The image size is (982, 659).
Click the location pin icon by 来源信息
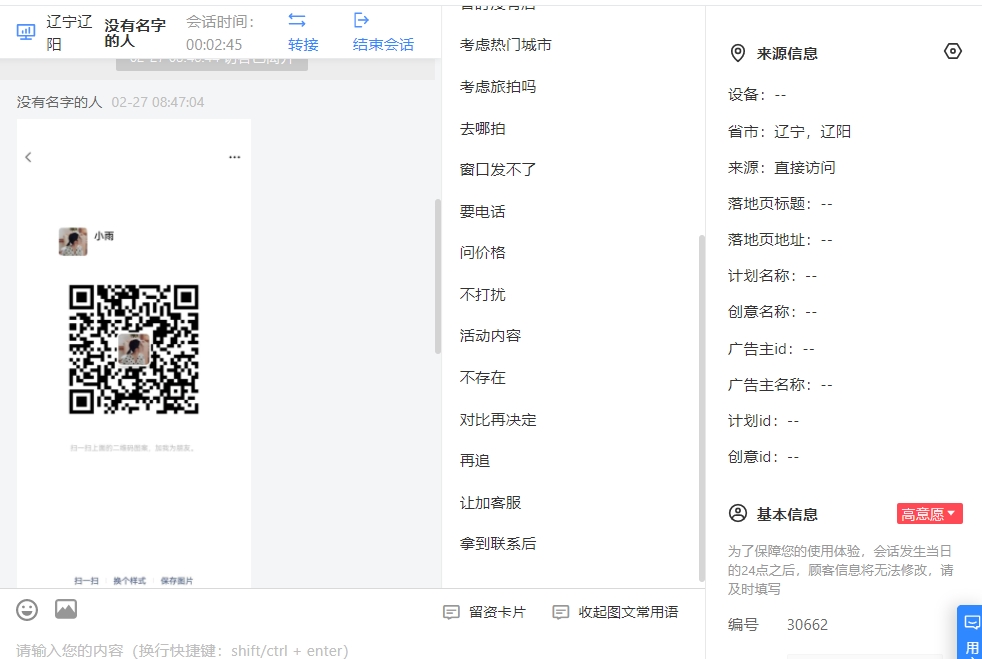738,53
